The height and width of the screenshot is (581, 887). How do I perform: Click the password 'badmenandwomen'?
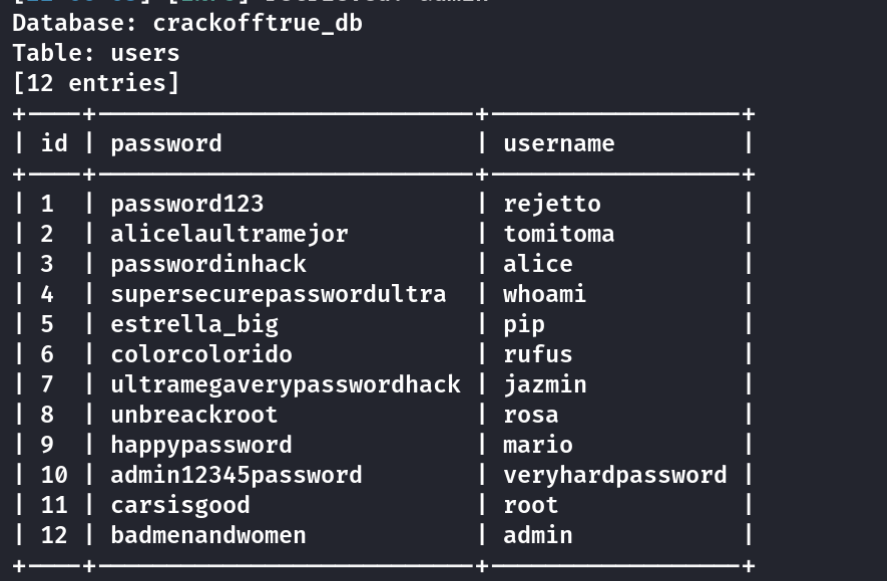208,536
